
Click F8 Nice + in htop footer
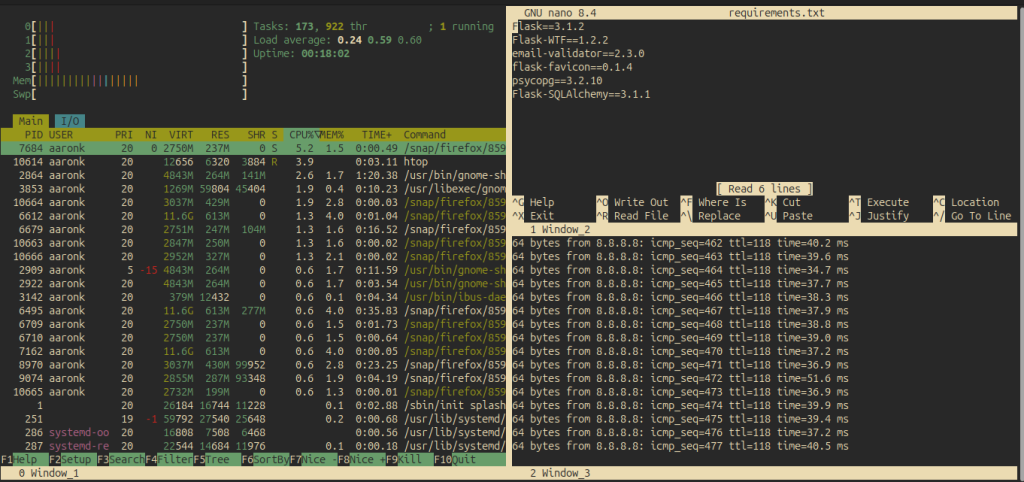point(362,459)
